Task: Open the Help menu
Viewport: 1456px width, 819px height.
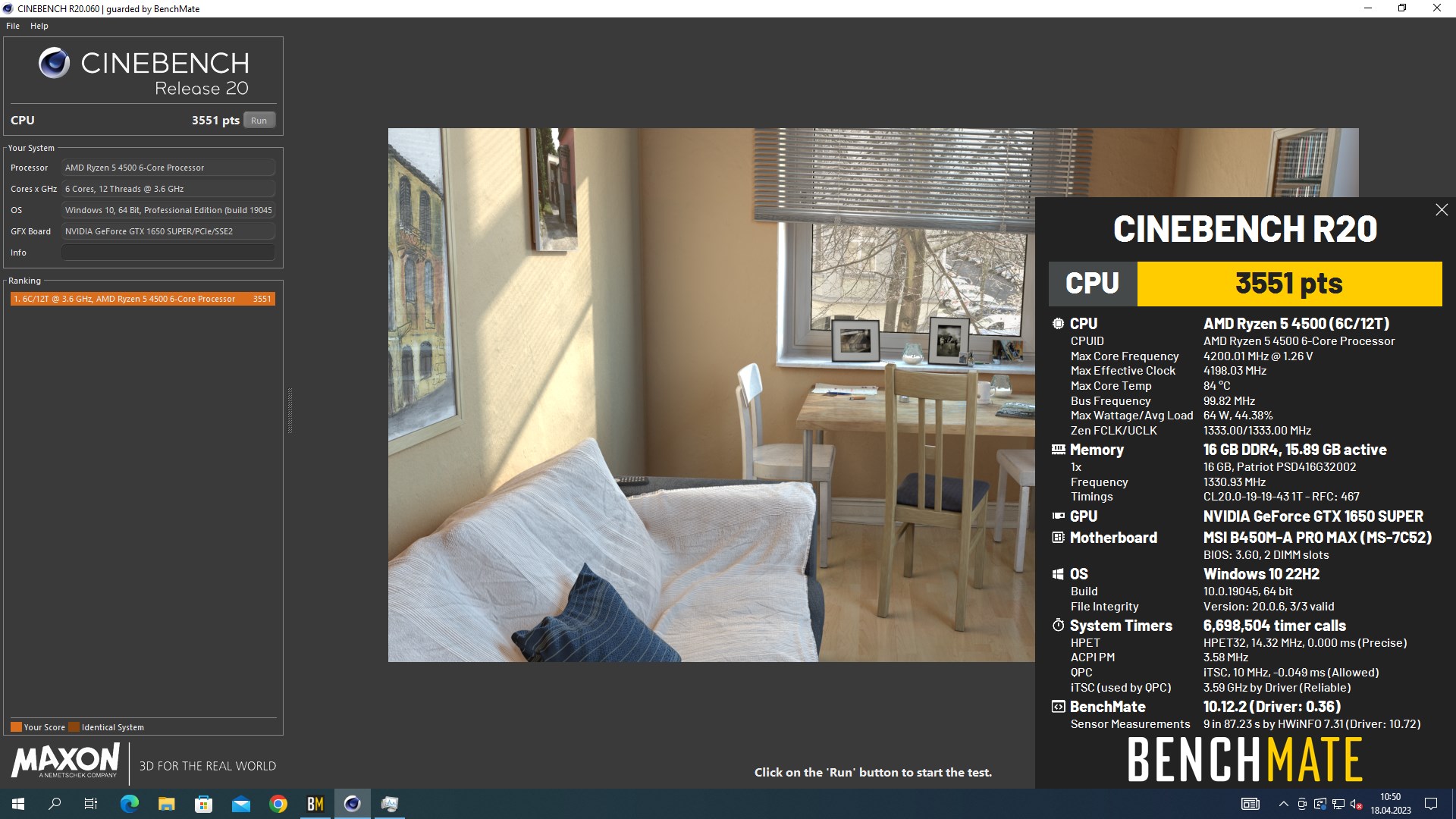Action: pos(39,26)
